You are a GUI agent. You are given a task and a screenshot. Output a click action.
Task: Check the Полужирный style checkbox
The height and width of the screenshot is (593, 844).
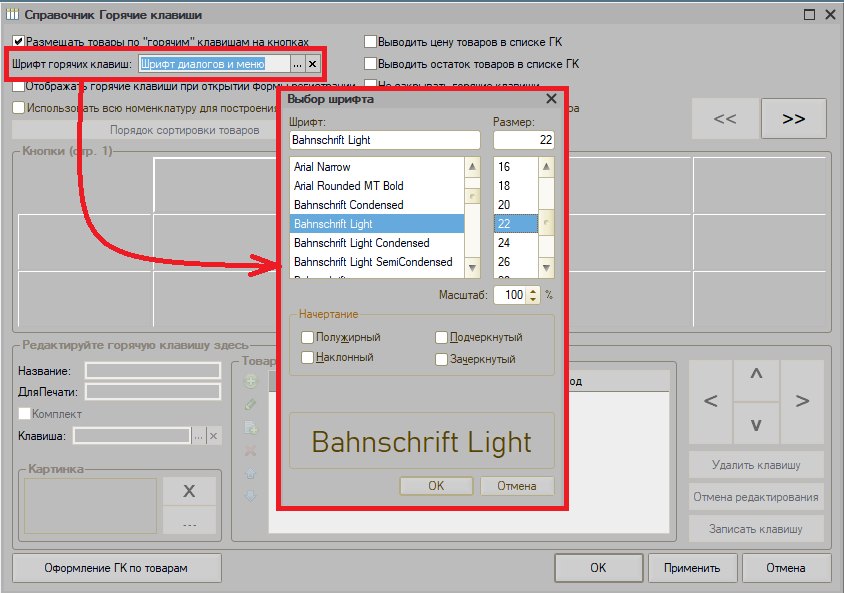307,337
